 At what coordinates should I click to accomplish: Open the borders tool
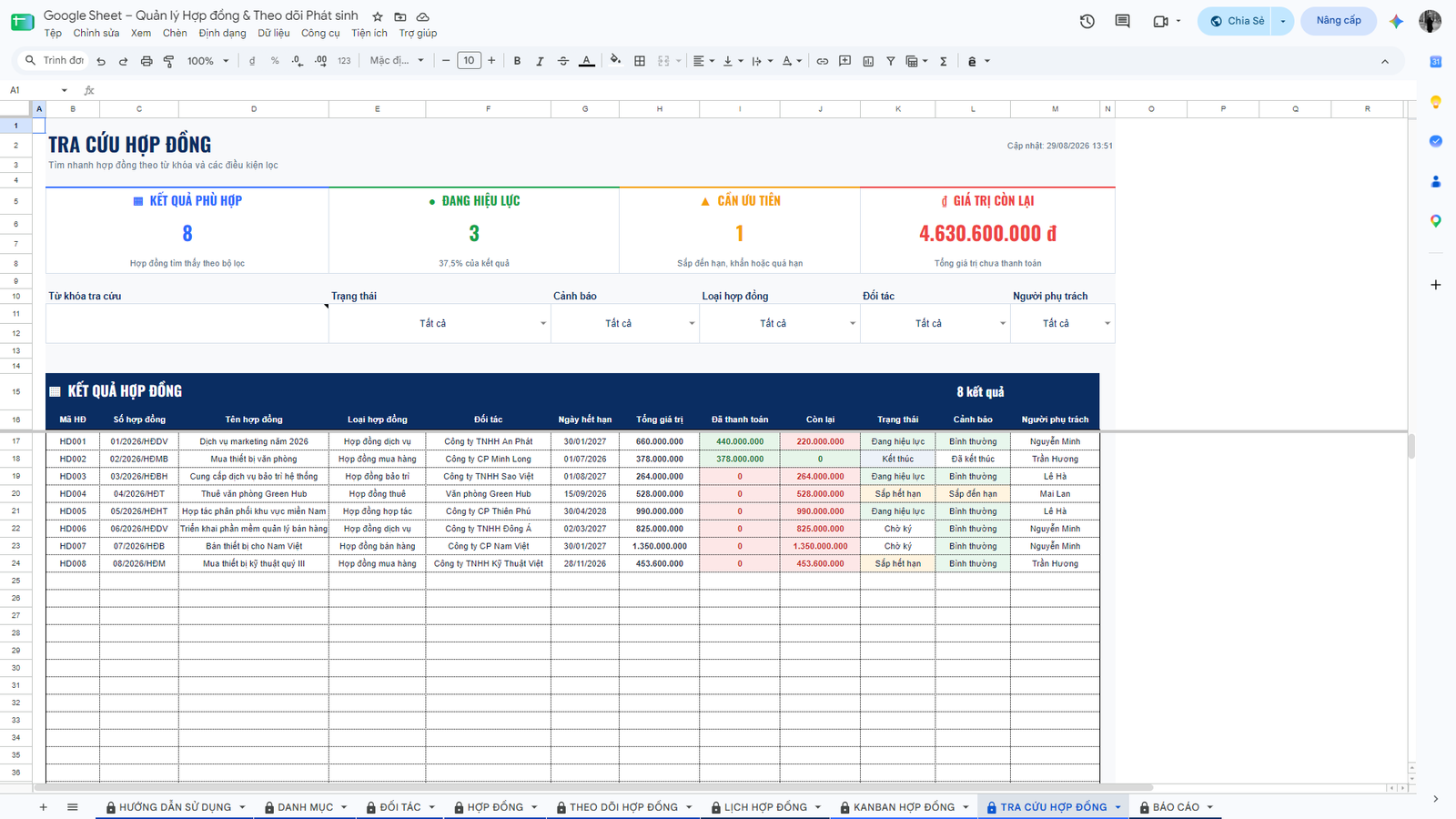tap(640, 61)
